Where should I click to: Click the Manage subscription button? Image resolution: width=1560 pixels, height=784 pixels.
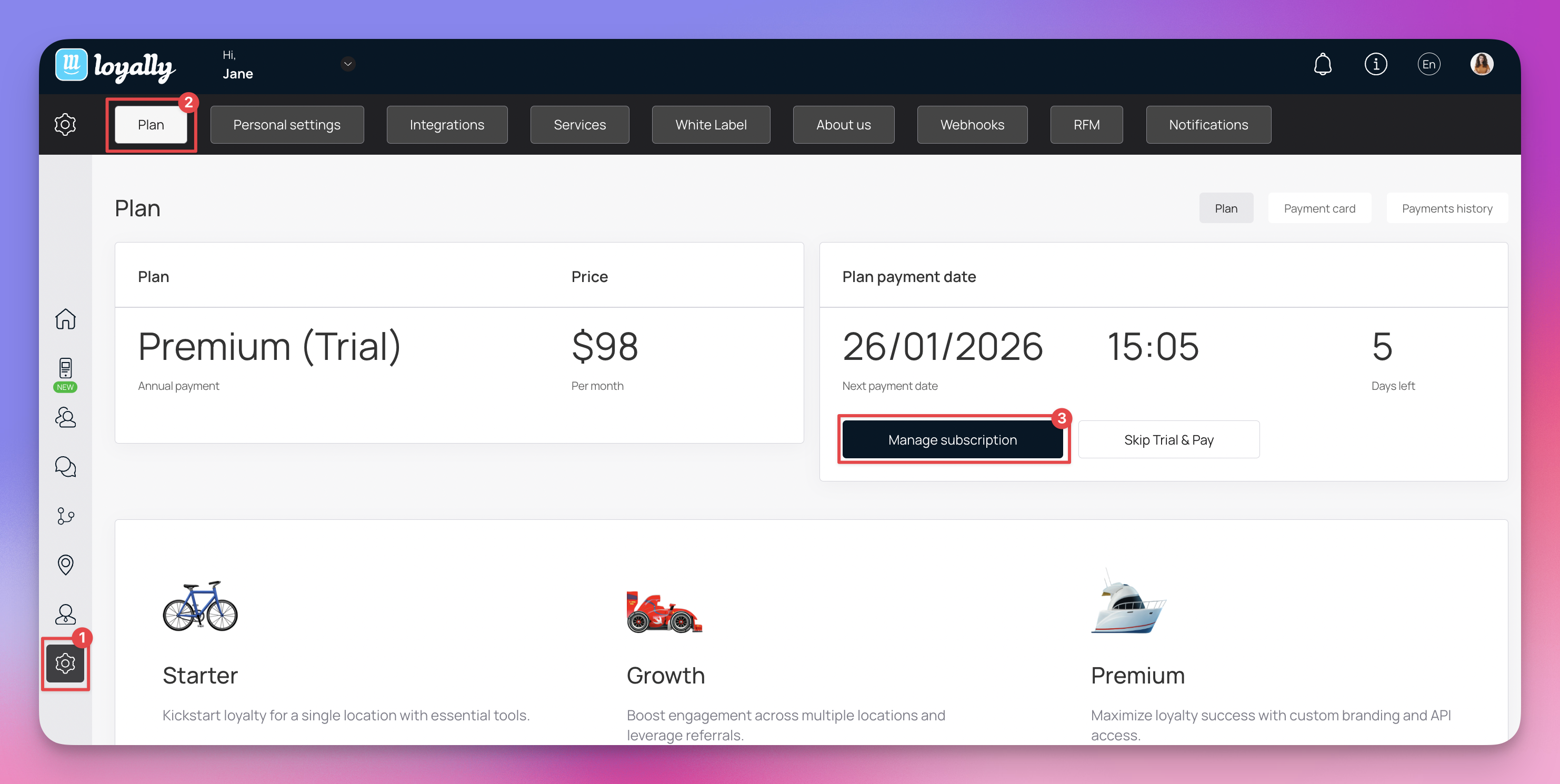(x=952, y=440)
